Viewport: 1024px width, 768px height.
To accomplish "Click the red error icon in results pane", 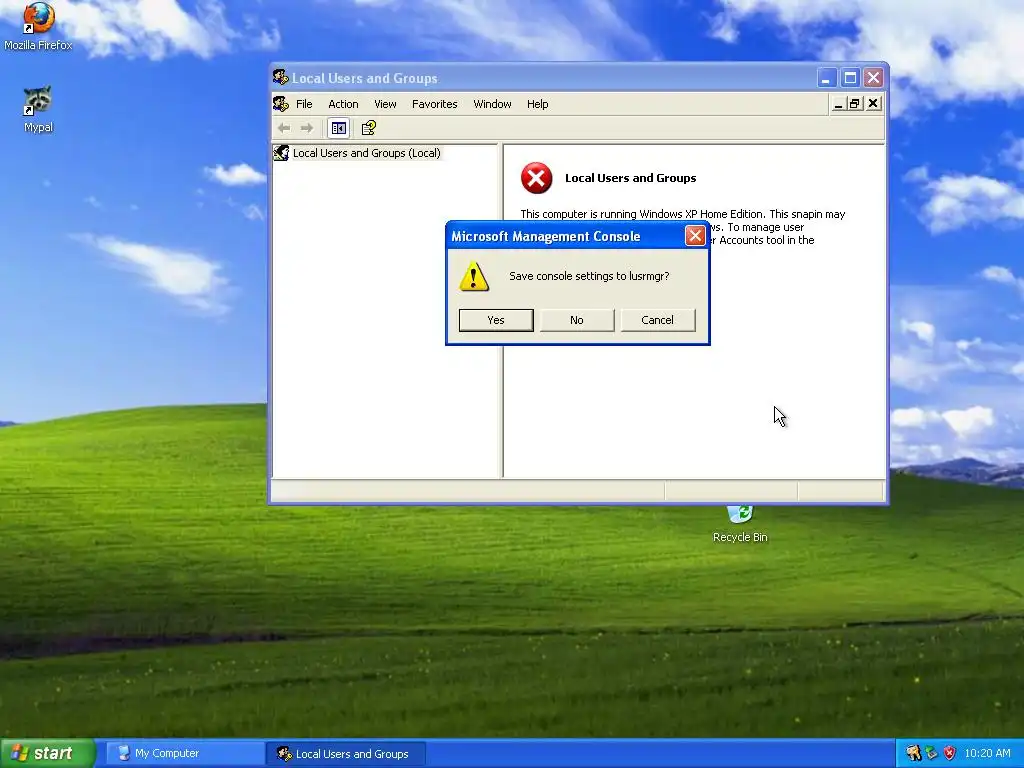I will pos(536,178).
